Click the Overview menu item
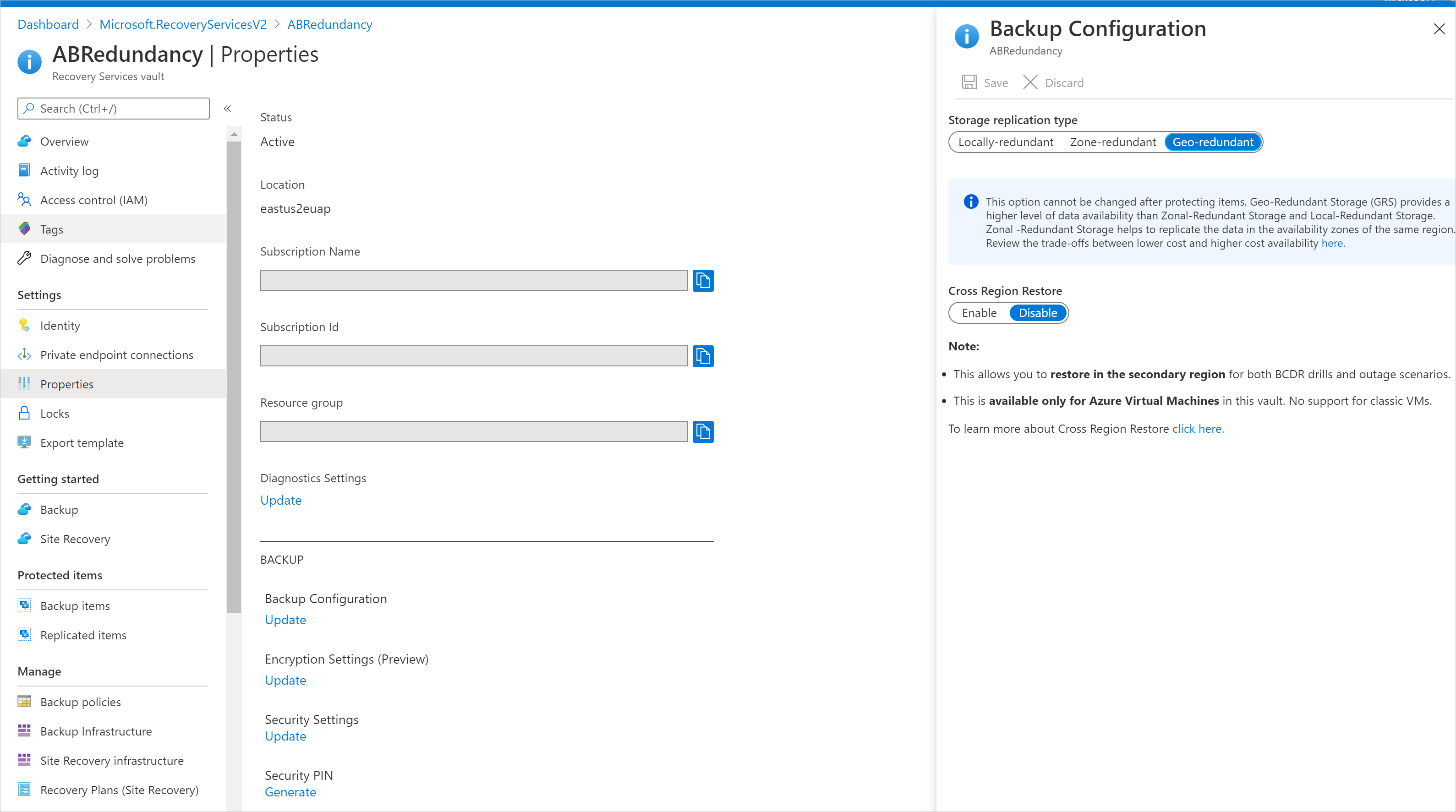1456x812 pixels. 64,141
